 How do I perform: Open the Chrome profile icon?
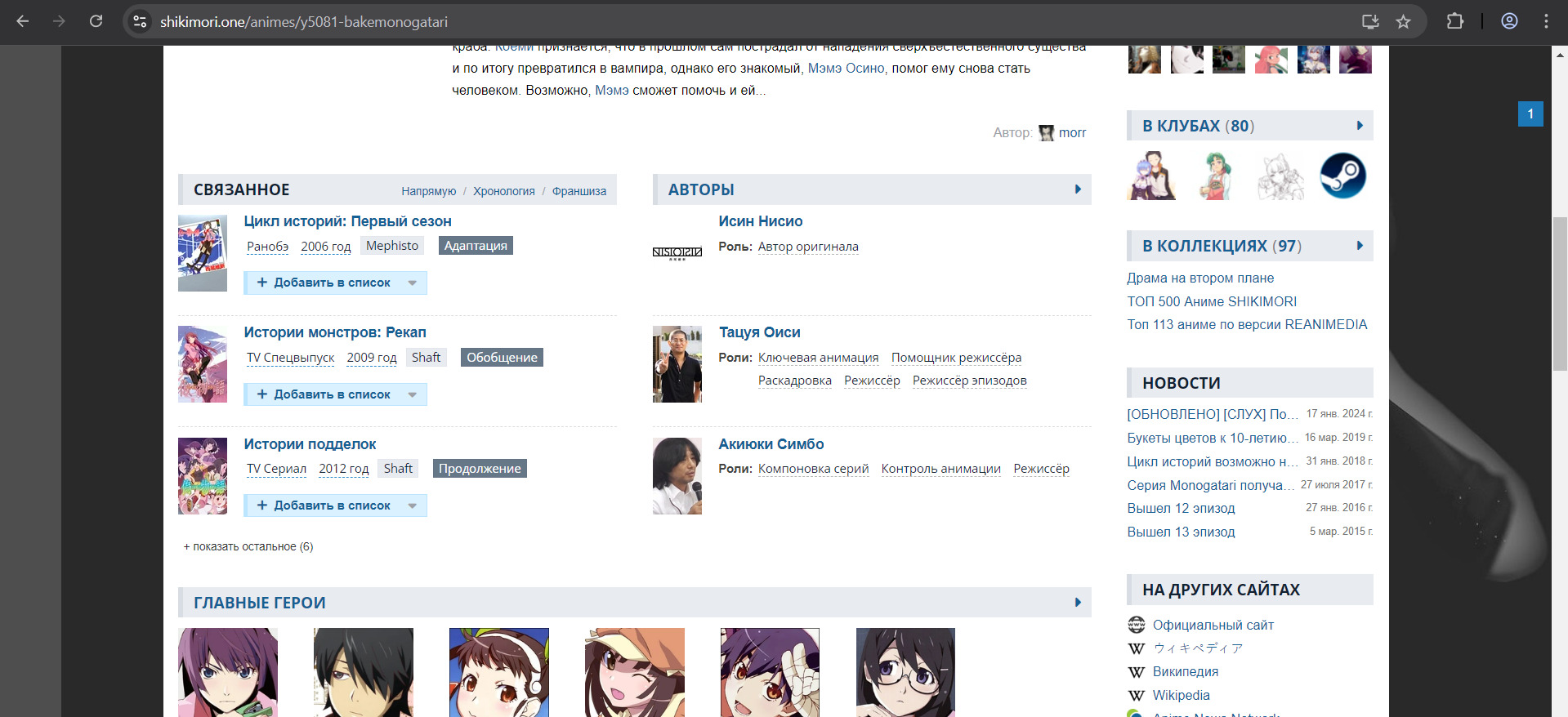[x=1509, y=21]
